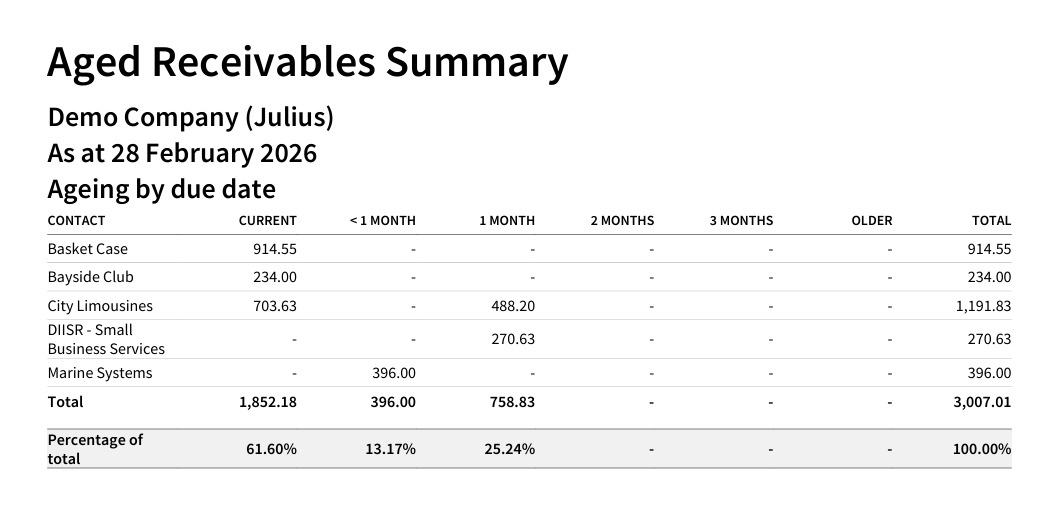
Task: Open the Bayside Club contact
Action: pos(90,277)
